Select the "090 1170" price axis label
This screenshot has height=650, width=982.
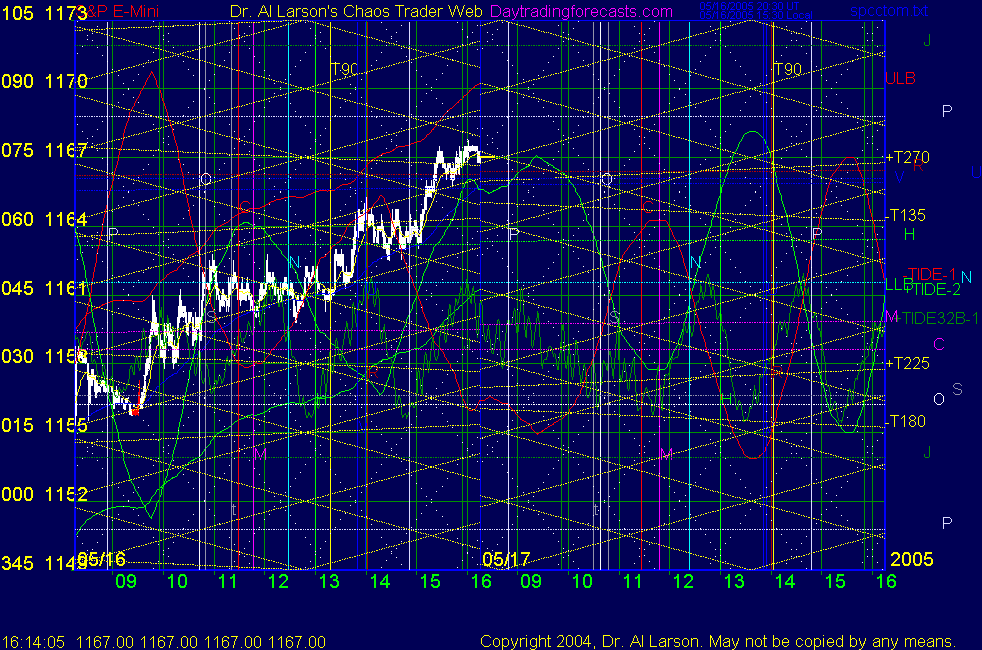(x=44, y=81)
